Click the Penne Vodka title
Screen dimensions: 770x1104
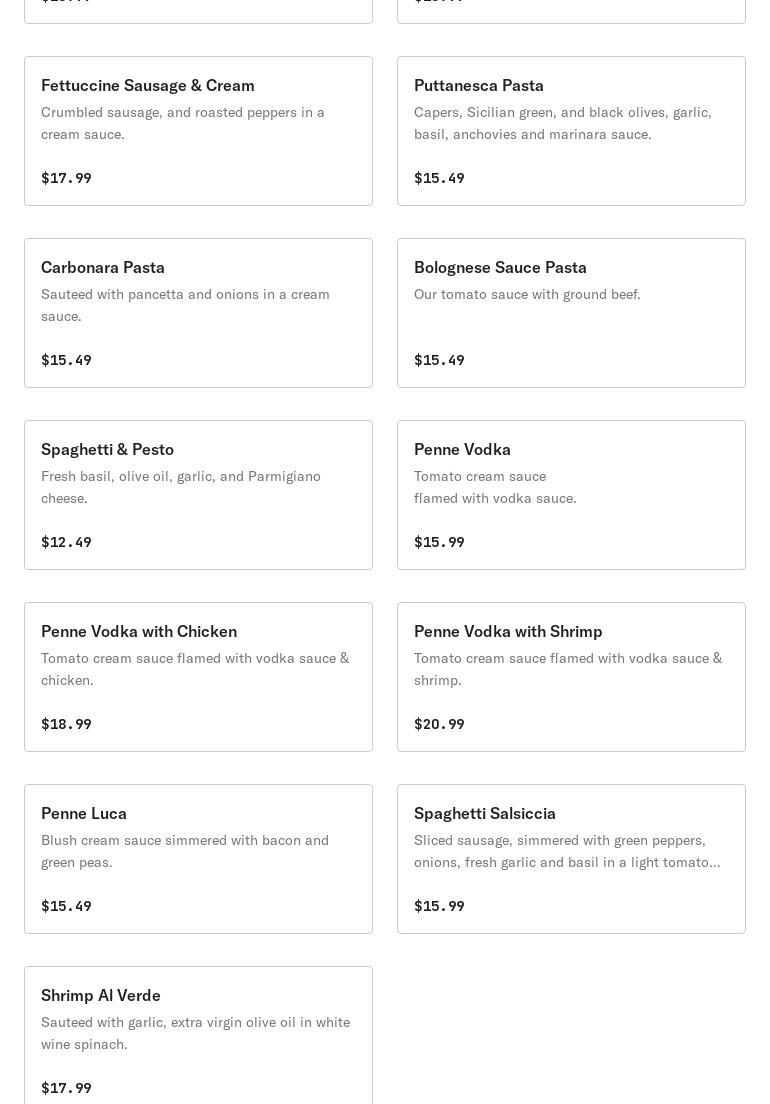click(x=462, y=449)
